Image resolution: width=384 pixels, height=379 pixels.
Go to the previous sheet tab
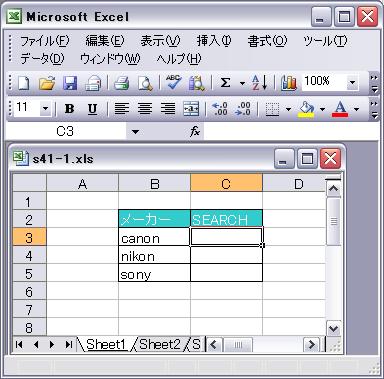pos(36,344)
